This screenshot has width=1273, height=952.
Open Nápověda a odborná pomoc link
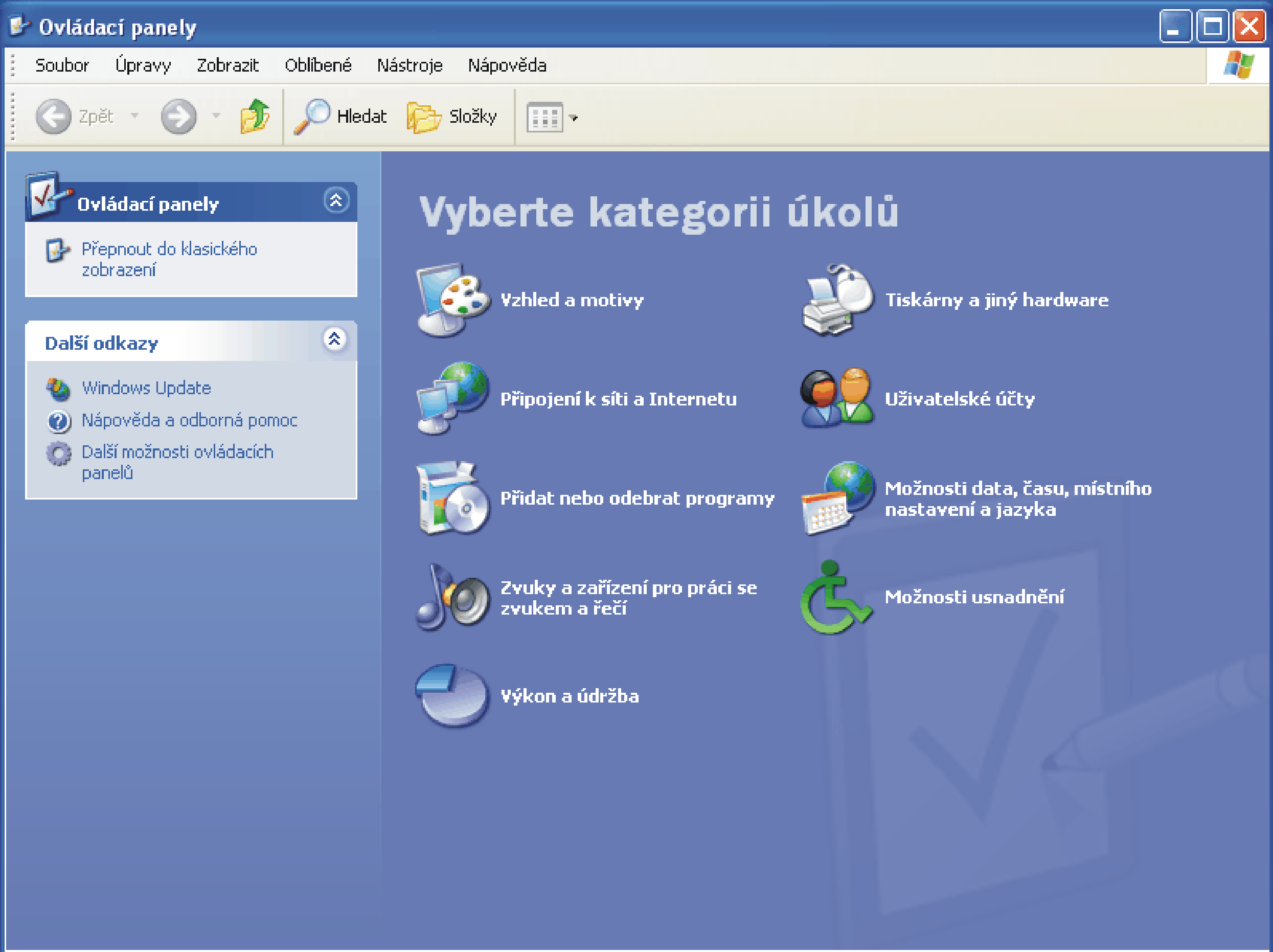click(x=189, y=420)
